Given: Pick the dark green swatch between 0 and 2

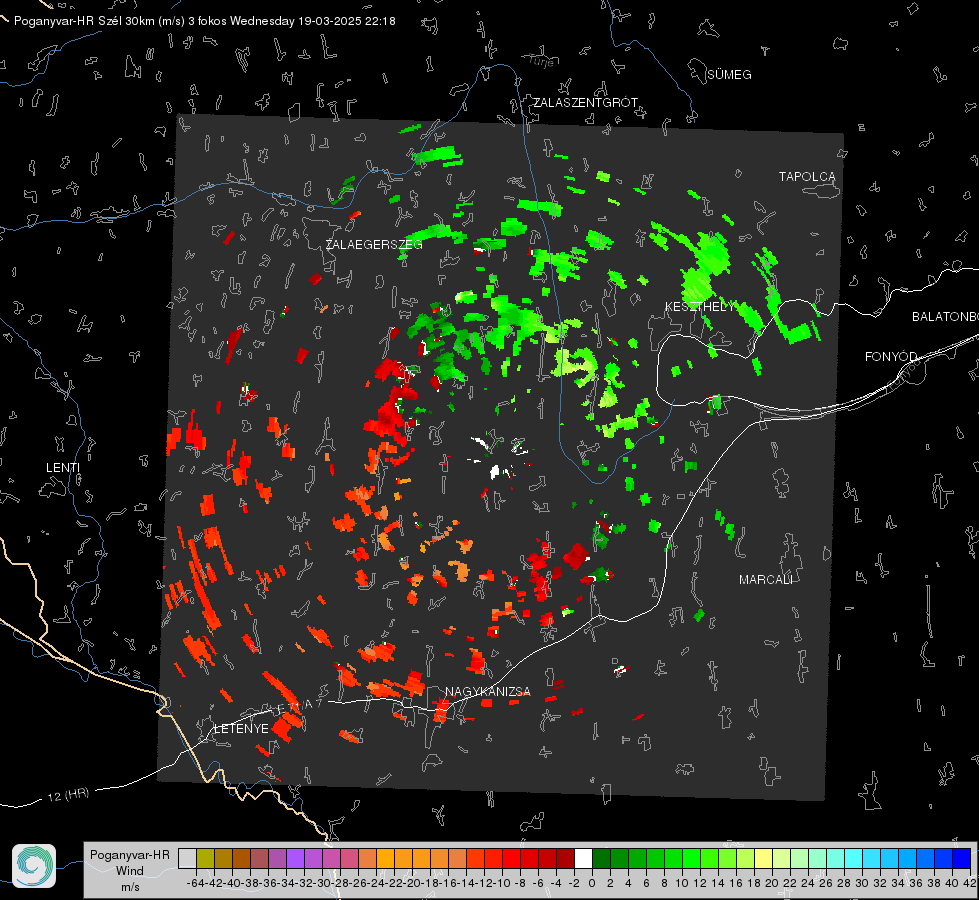Looking at the screenshot, I should coord(602,858).
